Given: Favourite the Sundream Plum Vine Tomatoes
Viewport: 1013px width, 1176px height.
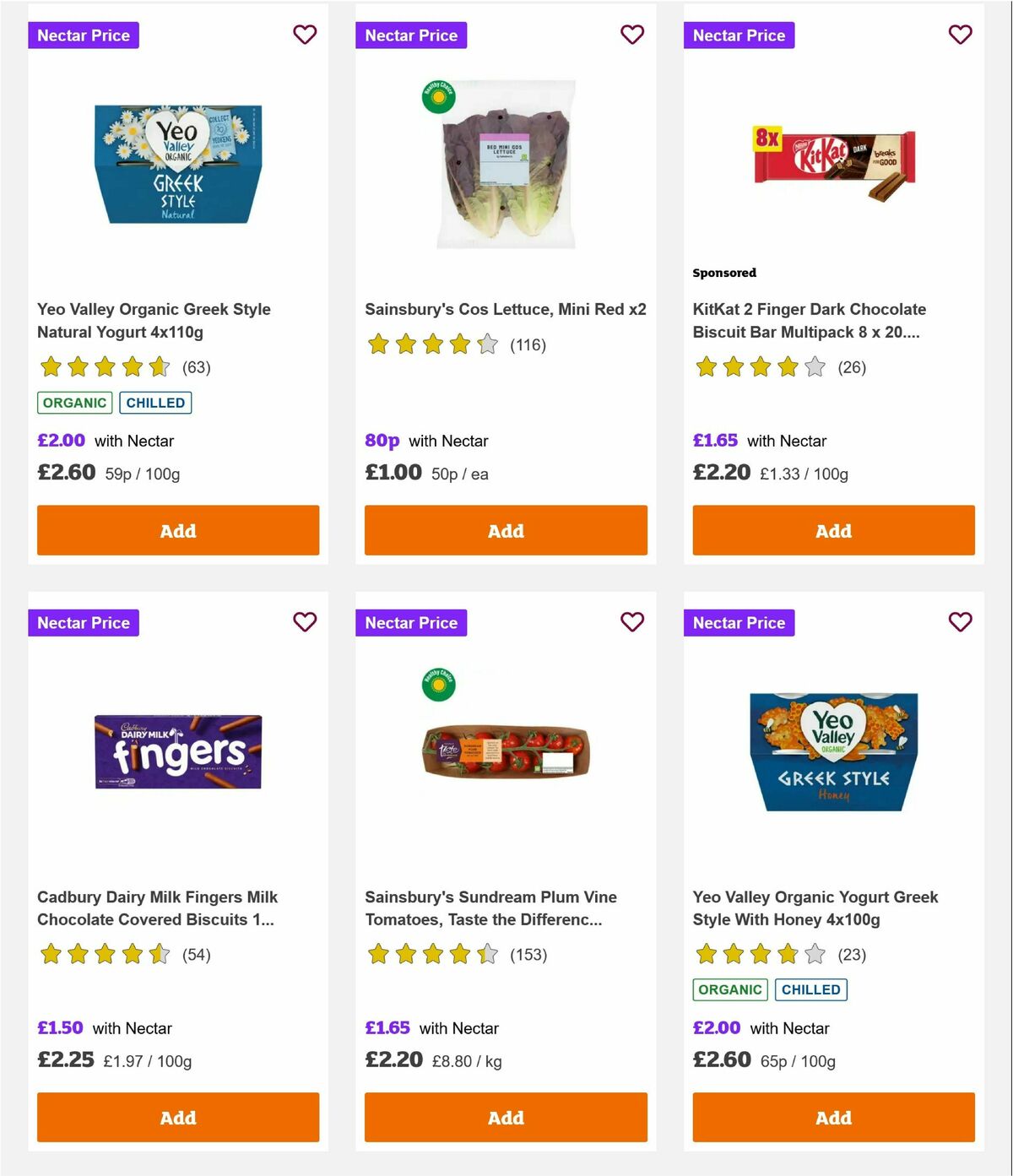Looking at the screenshot, I should click(x=632, y=622).
